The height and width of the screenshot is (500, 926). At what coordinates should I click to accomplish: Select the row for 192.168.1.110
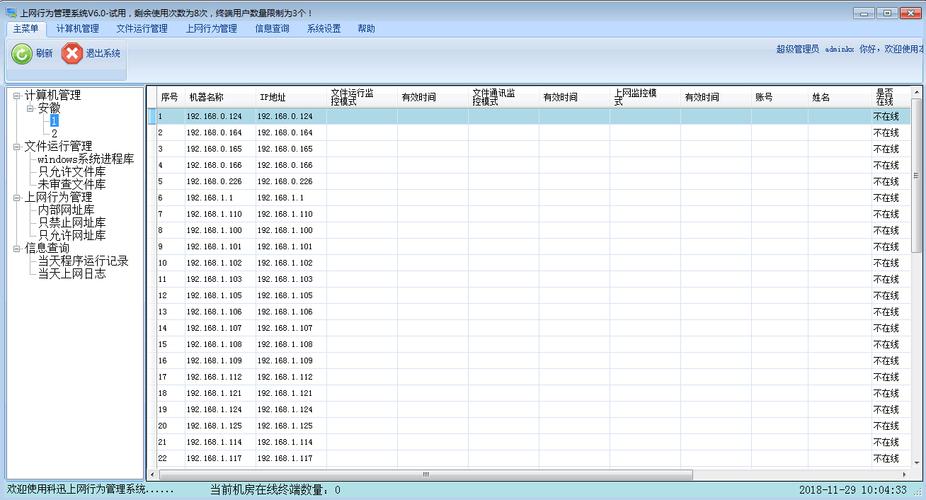tap(214, 214)
